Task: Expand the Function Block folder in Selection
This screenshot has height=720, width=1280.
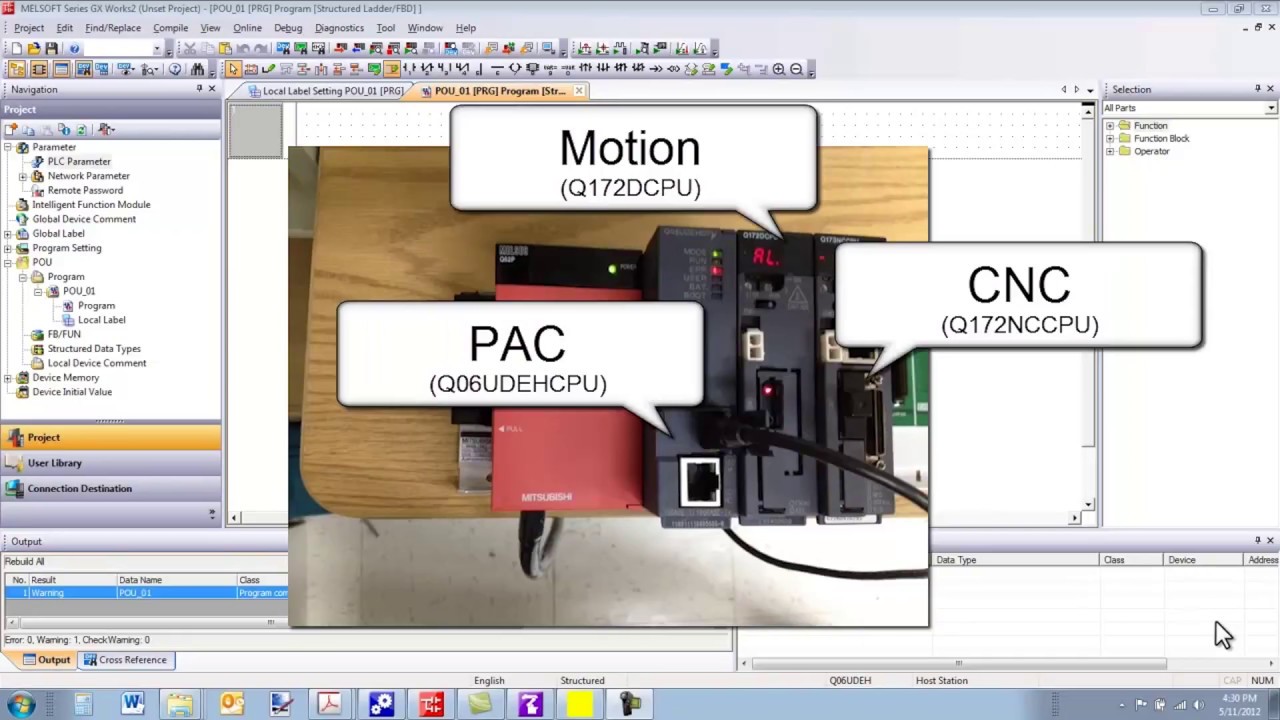Action: (x=1109, y=139)
